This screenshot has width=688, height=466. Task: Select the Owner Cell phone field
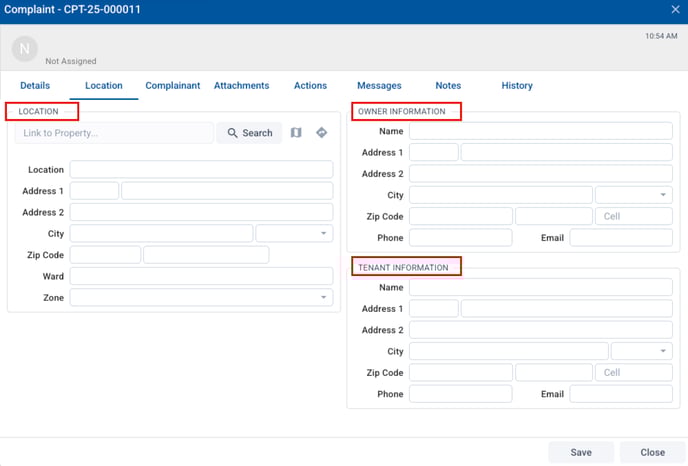click(x=634, y=216)
